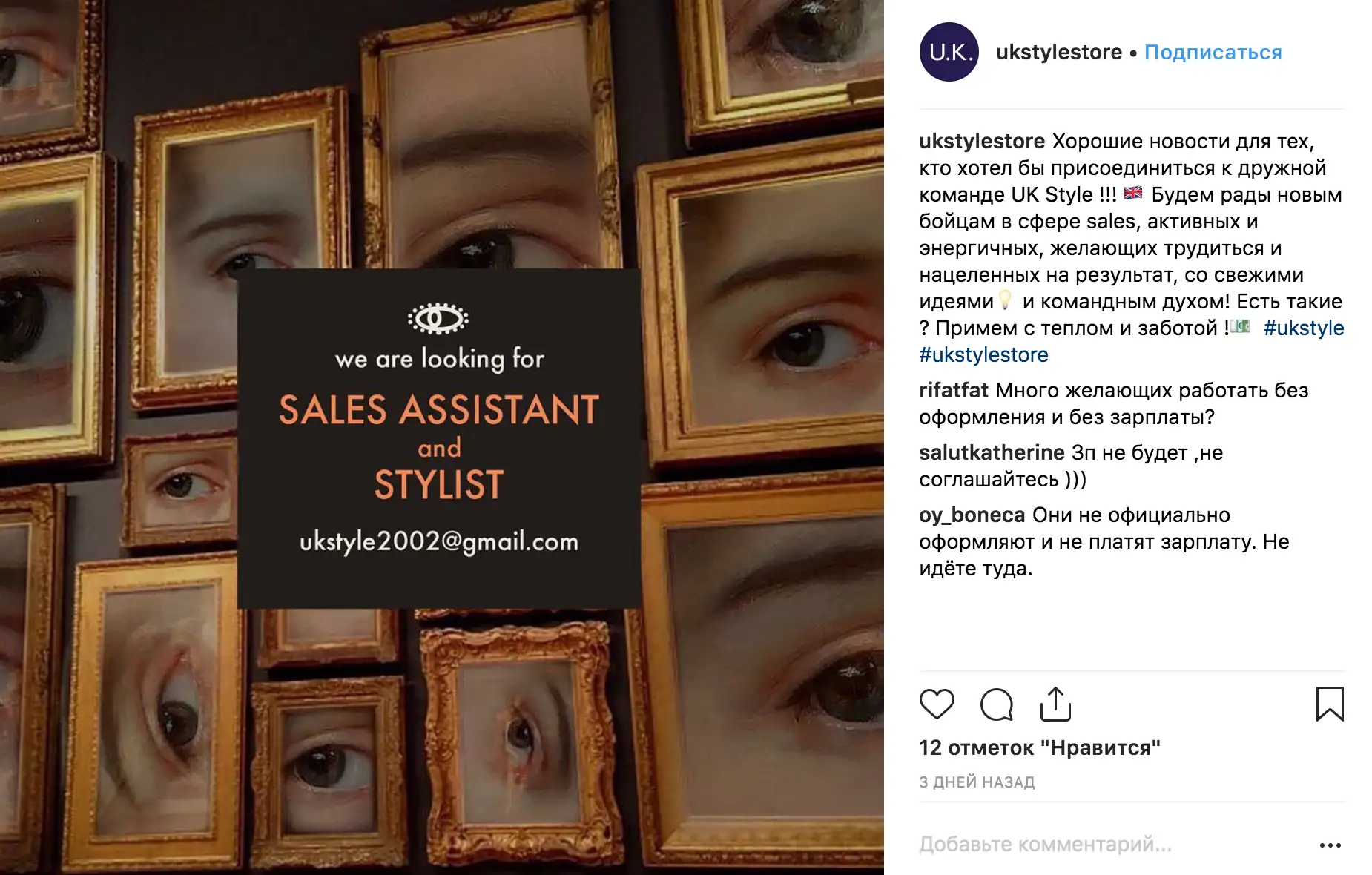Follow ukstylestore via Подписаться link

click(x=1213, y=53)
